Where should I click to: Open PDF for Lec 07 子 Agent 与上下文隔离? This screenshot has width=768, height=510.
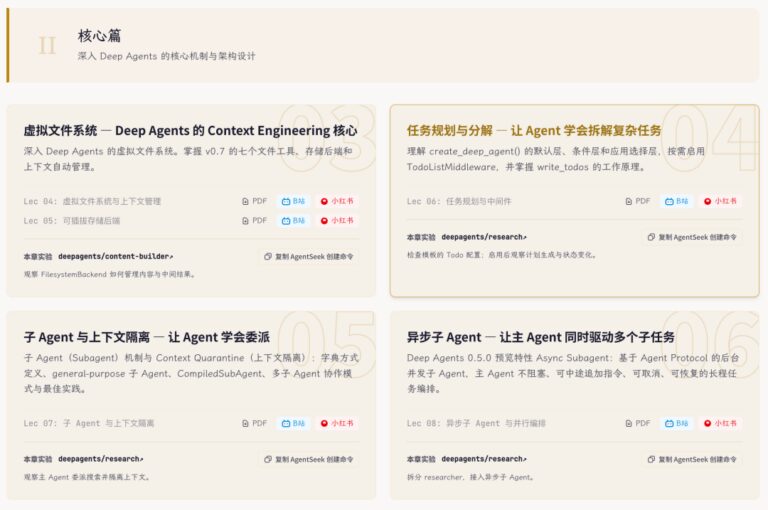pyautogui.click(x=254, y=423)
